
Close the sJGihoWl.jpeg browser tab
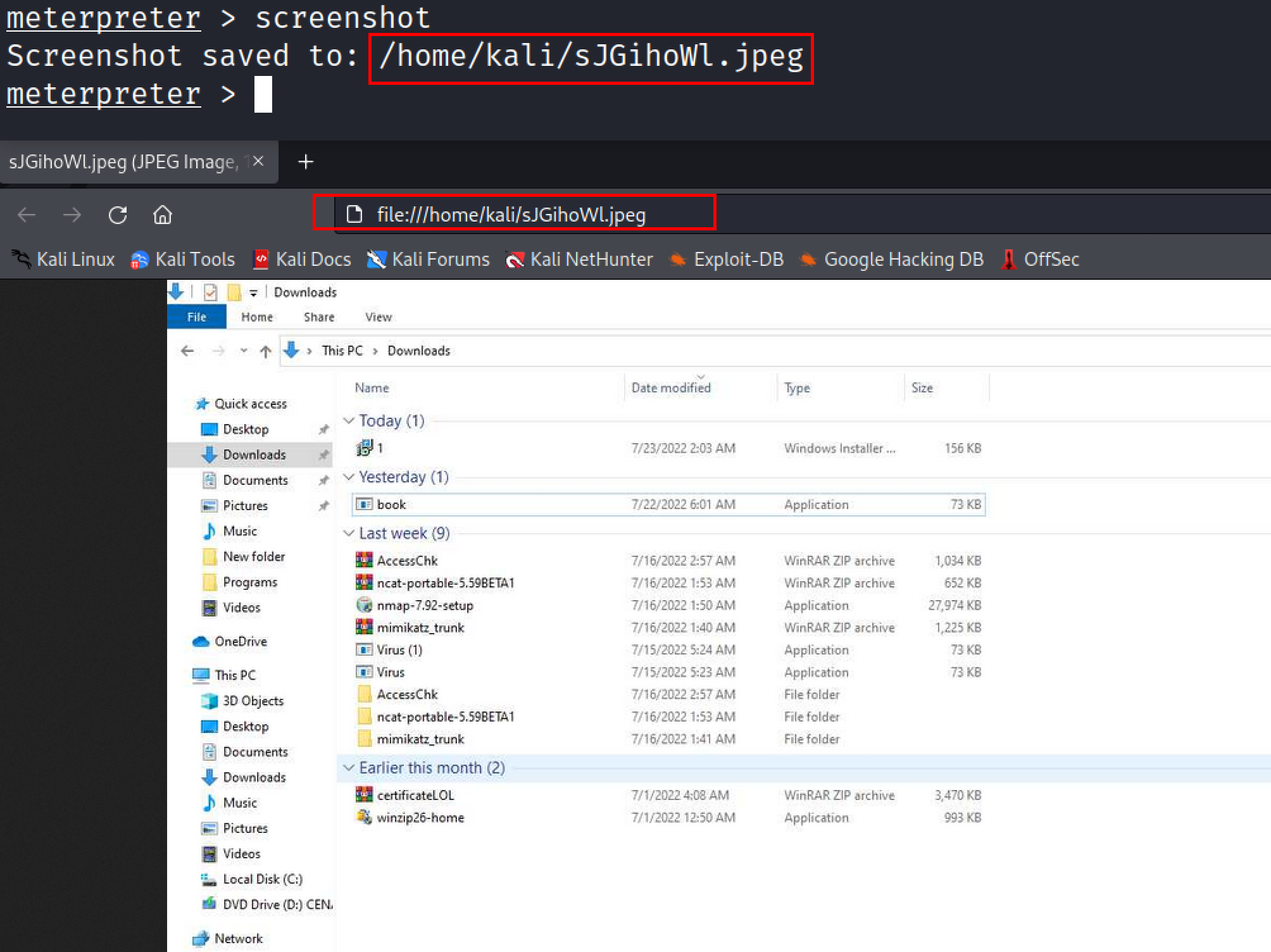click(x=258, y=161)
